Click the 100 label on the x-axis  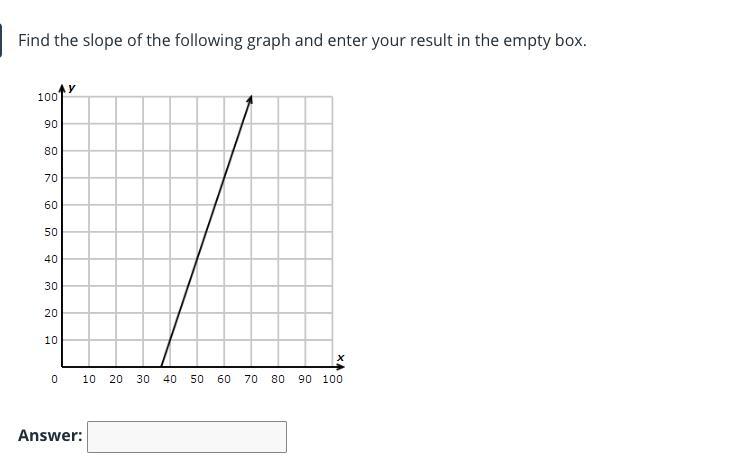(x=332, y=379)
